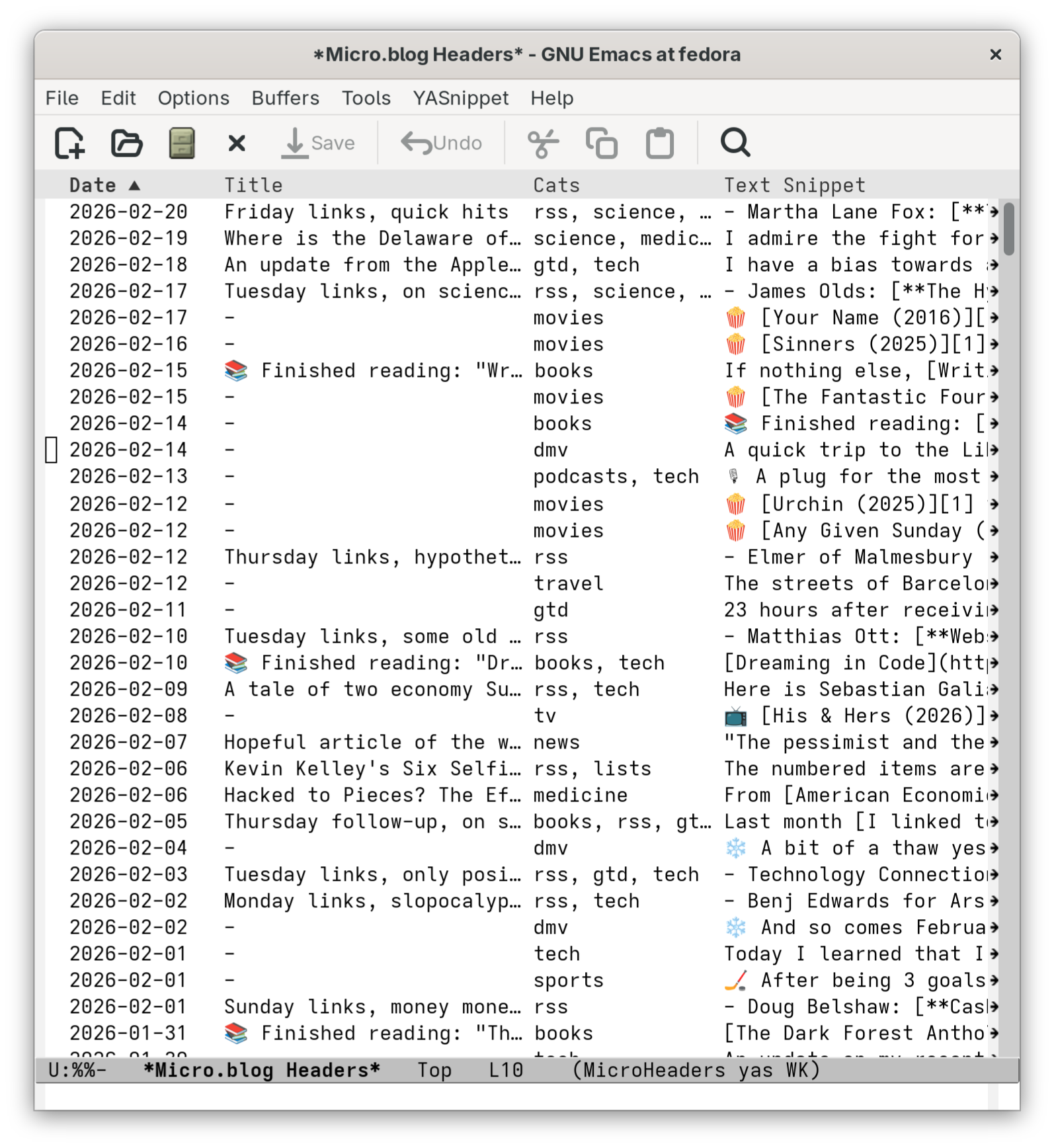Viewport: 1054px width, 1148px height.
Task: Sort by the Date column header
Action: click(x=105, y=185)
